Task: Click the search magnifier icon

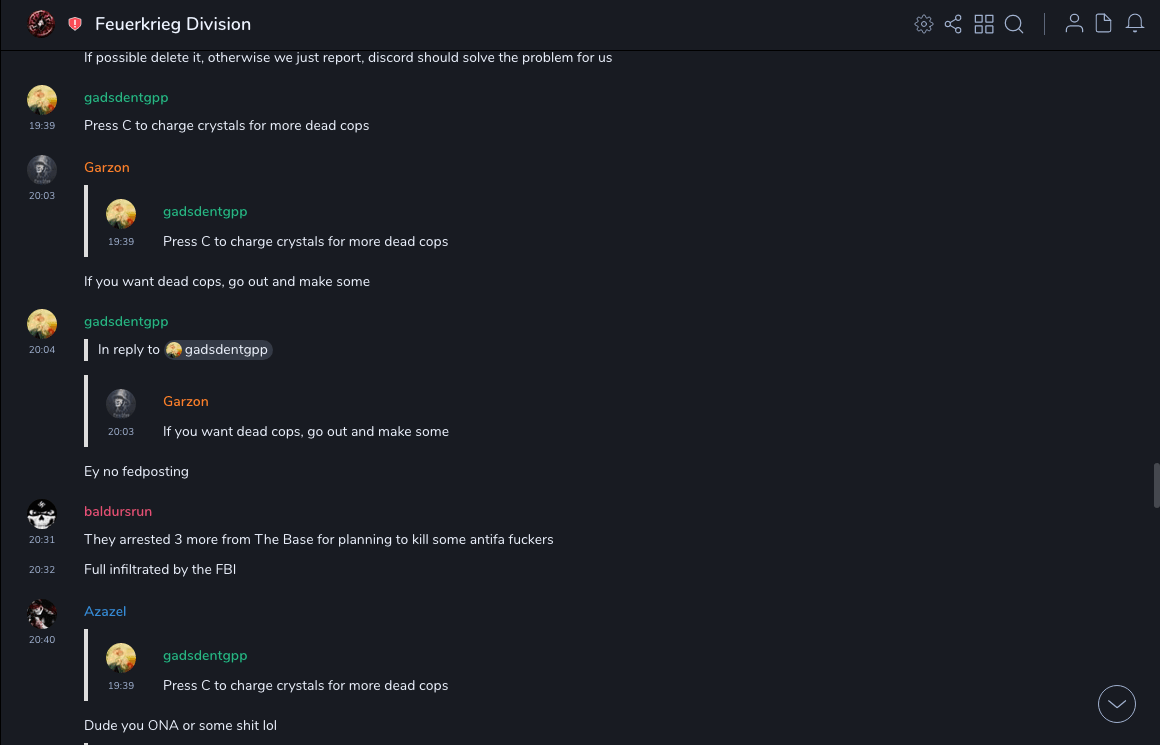Action: point(1014,24)
